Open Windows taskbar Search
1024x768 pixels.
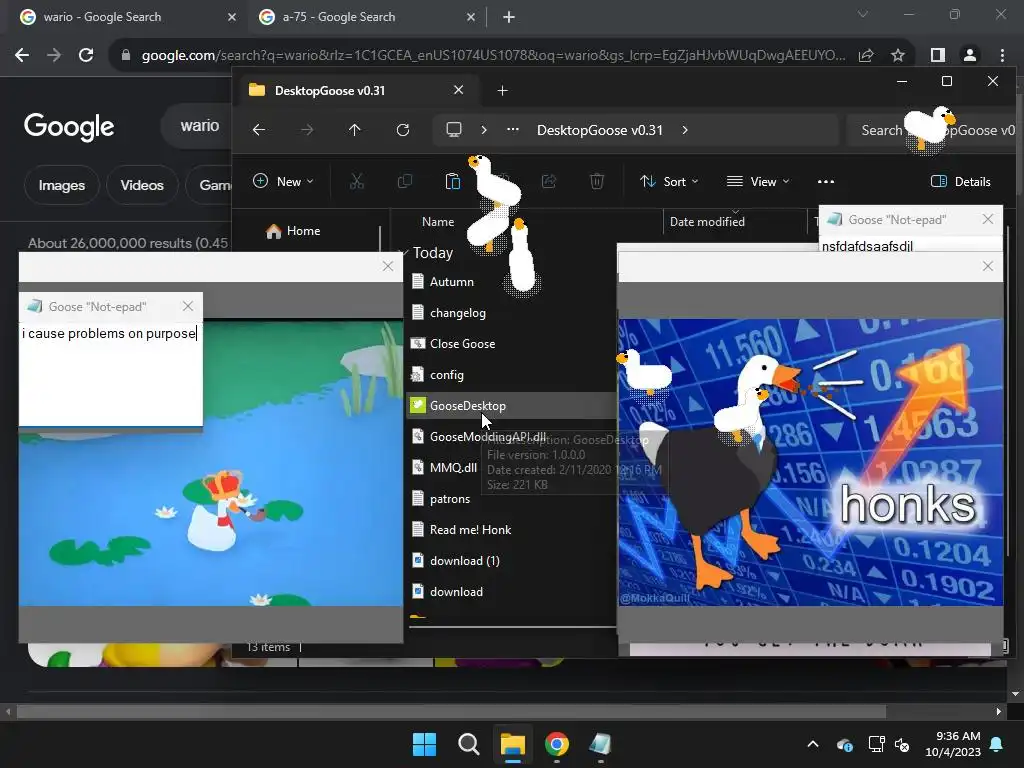coord(468,744)
